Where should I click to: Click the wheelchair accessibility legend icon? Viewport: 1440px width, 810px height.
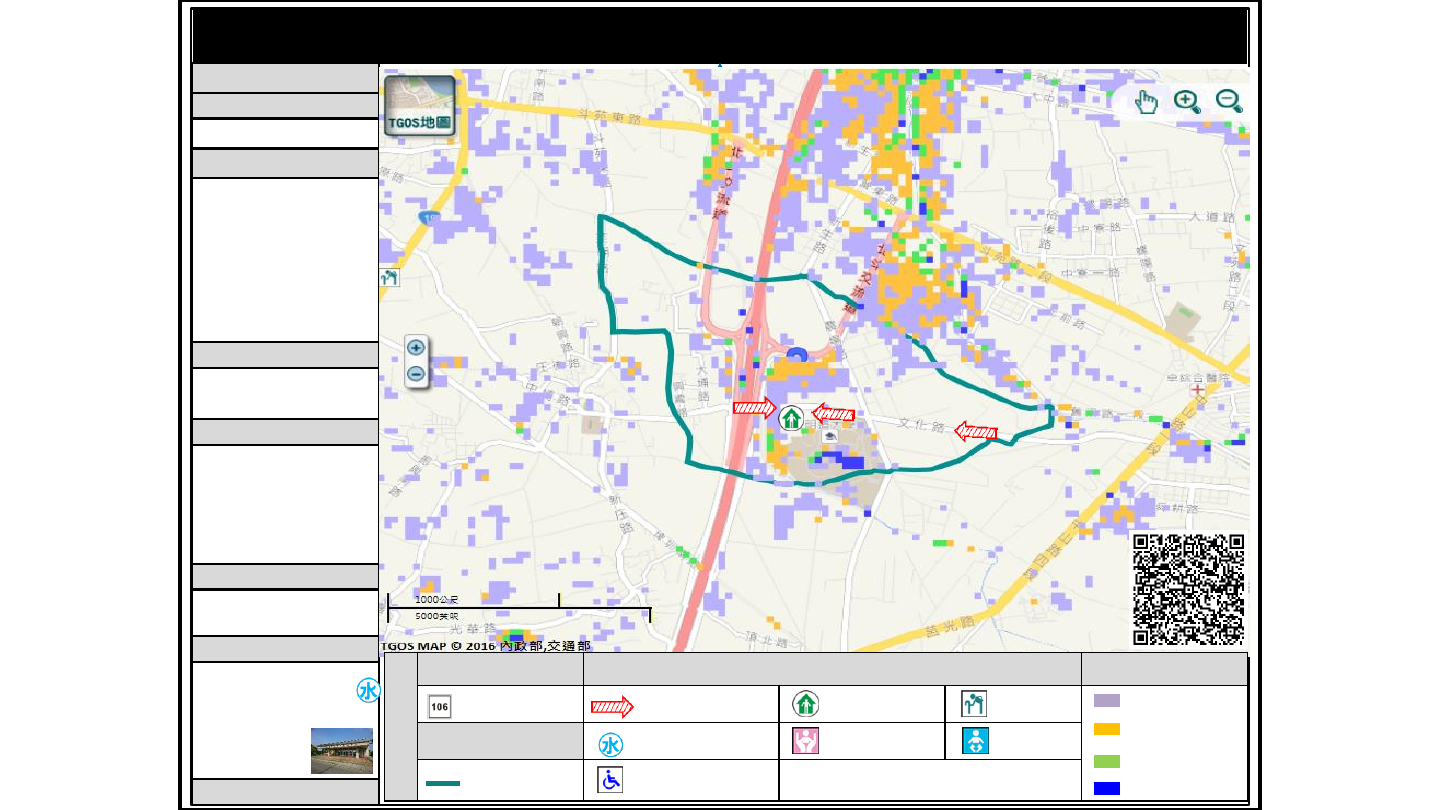pos(610,780)
